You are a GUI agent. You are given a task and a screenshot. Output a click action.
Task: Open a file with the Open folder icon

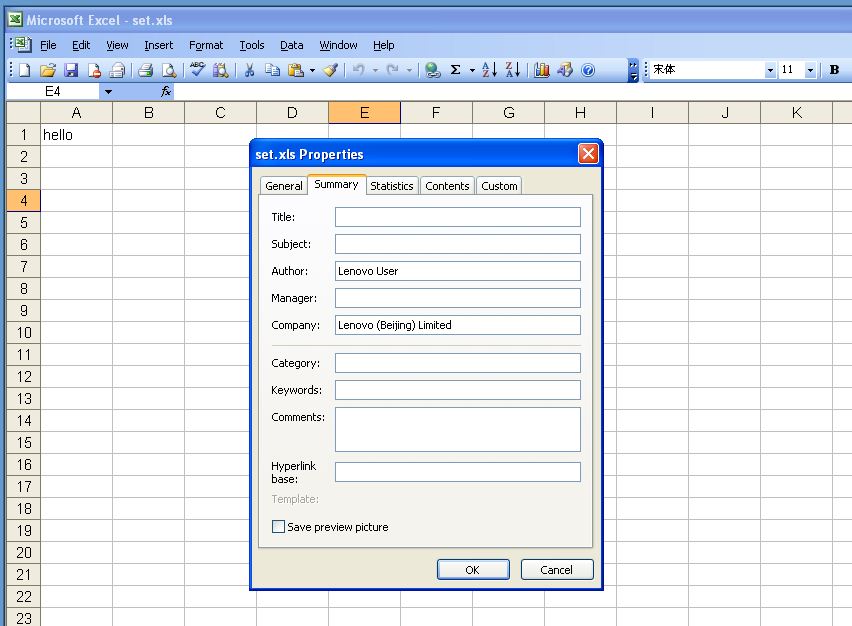tap(48, 70)
